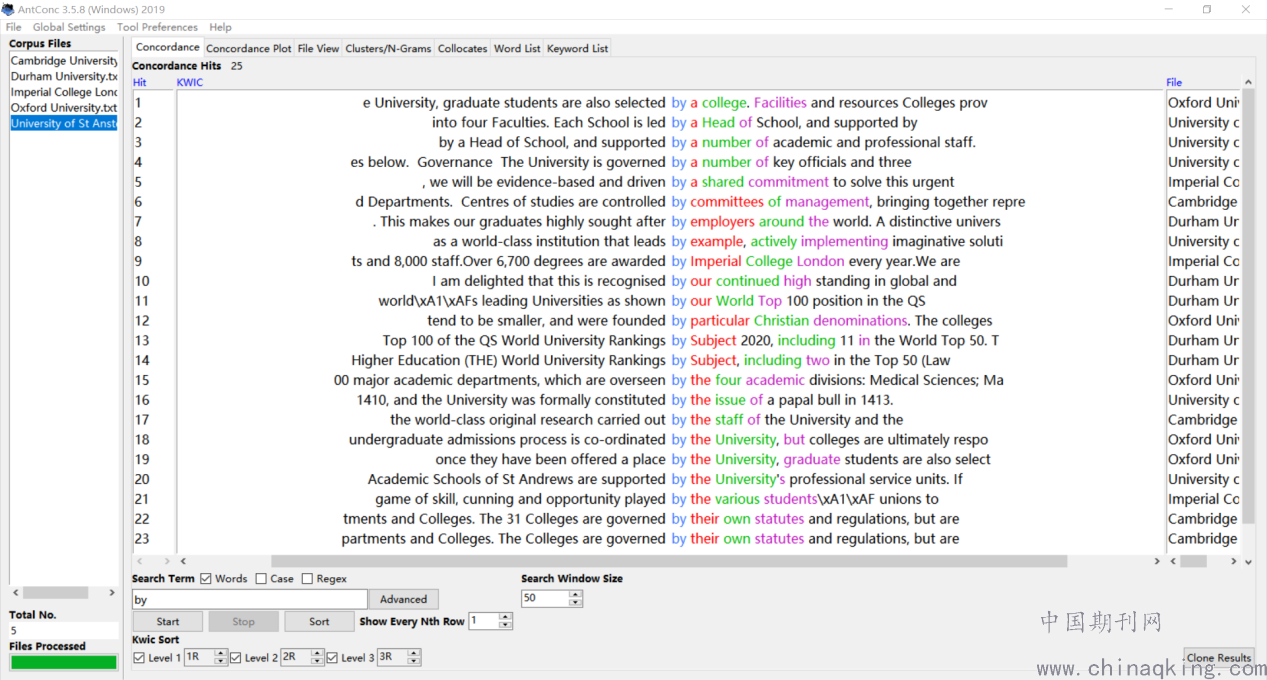Screen dimensions: 1267x680
Task: Click the results scrollbar down arrow
Action: (x=1247, y=562)
